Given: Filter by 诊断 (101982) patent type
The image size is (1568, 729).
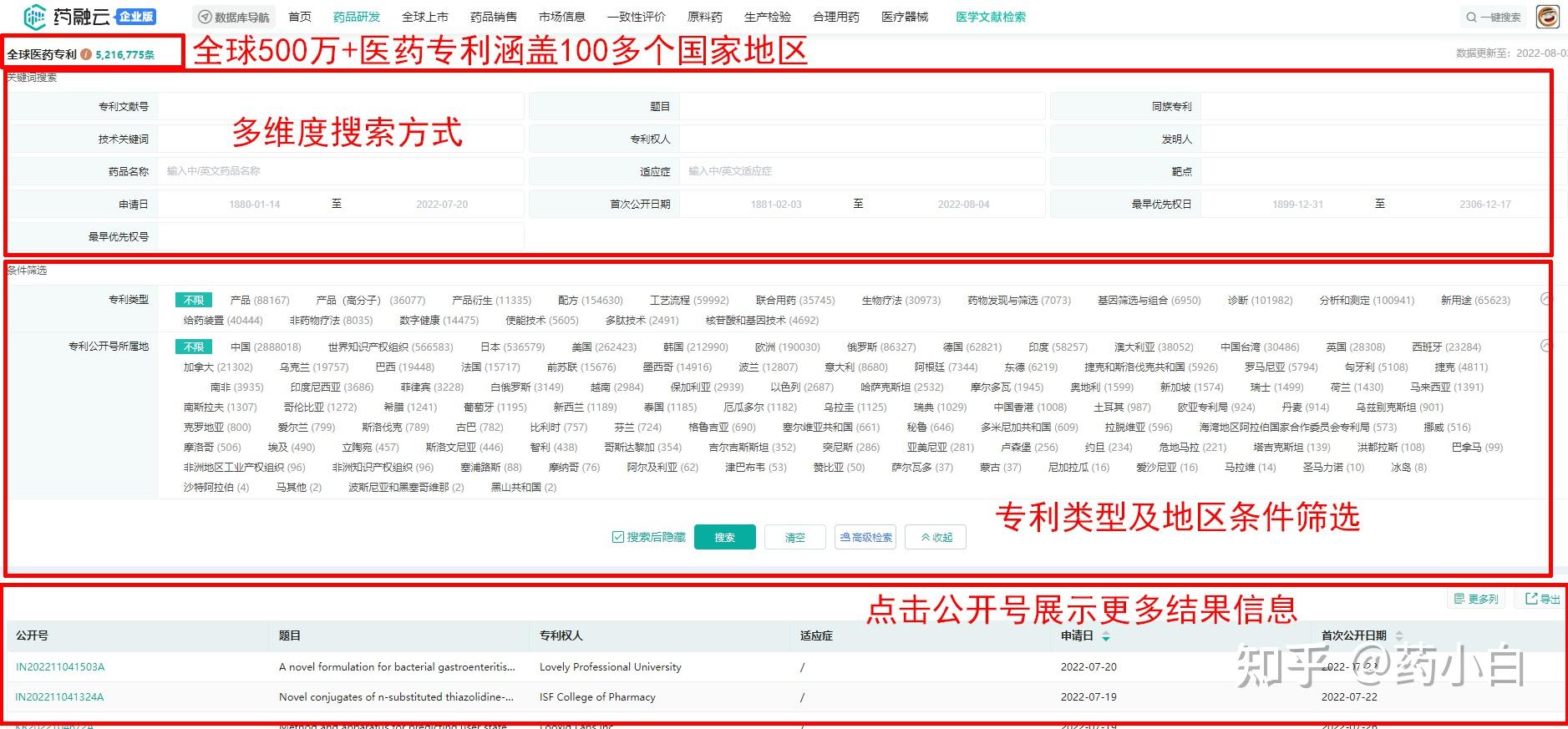Looking at the screenshot, I should (x=1260, y=300).
